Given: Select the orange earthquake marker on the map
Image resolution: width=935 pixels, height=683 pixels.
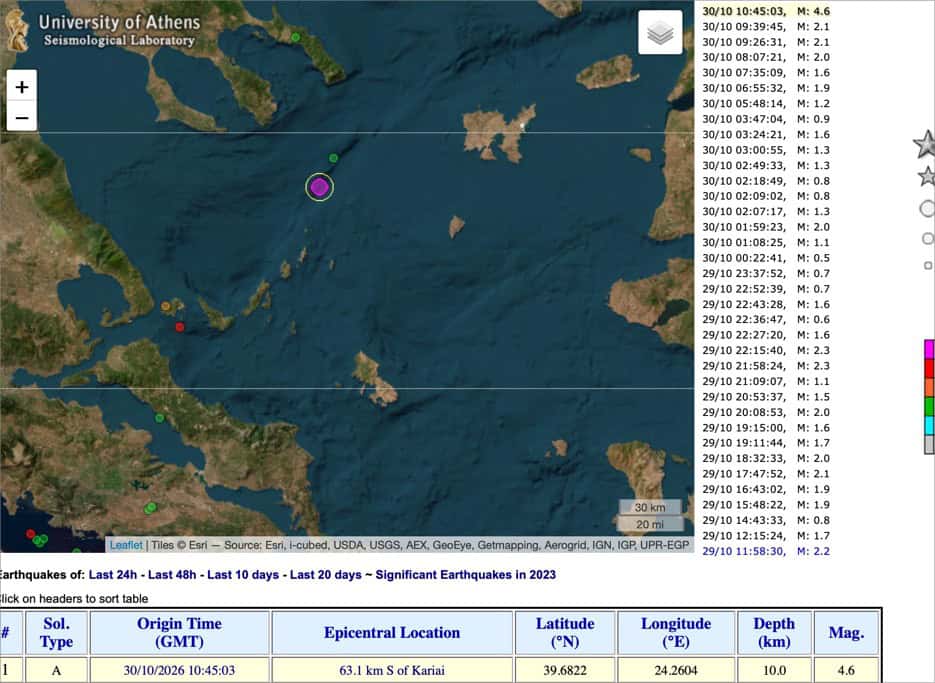Looking at the screenshot, I should tap(166, 307).
